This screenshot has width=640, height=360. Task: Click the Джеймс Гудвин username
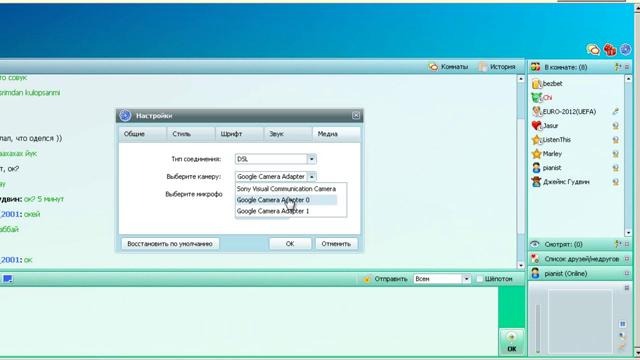(566, 182)
